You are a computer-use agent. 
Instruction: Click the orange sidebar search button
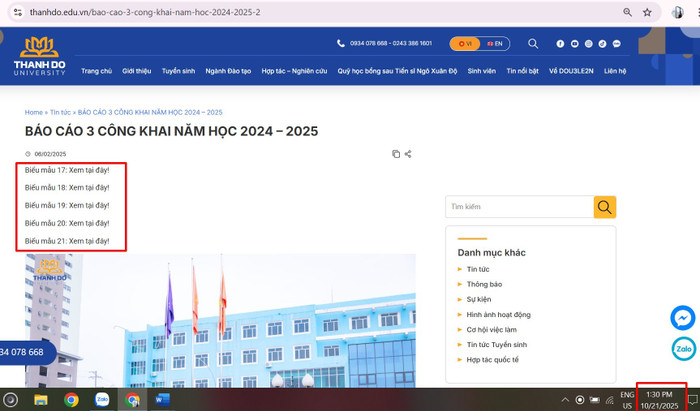[x=605, y=207]
